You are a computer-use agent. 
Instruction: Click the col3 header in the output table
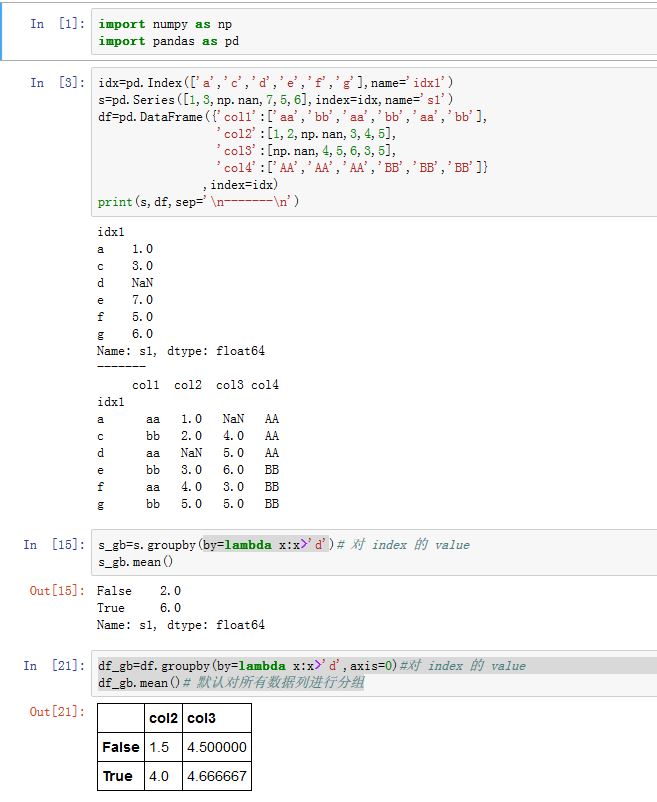[x=200, y=719]
